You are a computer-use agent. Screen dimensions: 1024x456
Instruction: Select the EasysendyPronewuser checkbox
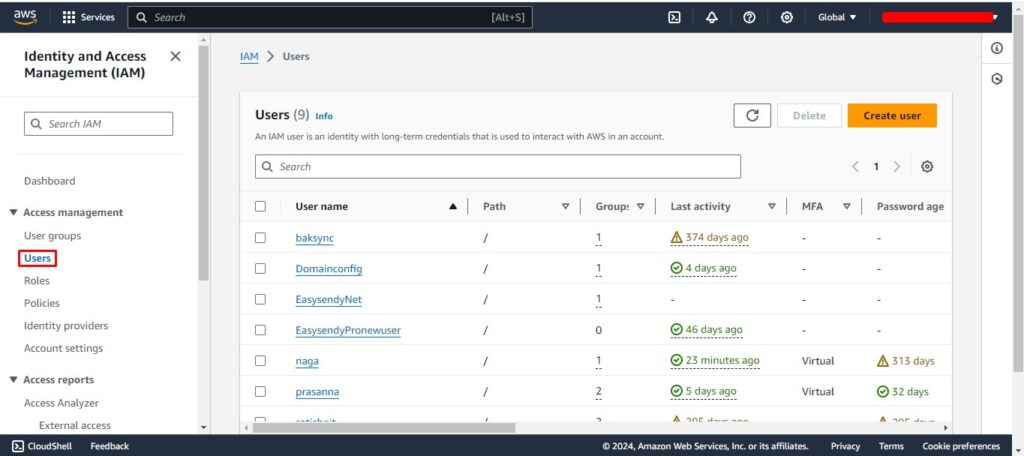(x=261, y=330)
